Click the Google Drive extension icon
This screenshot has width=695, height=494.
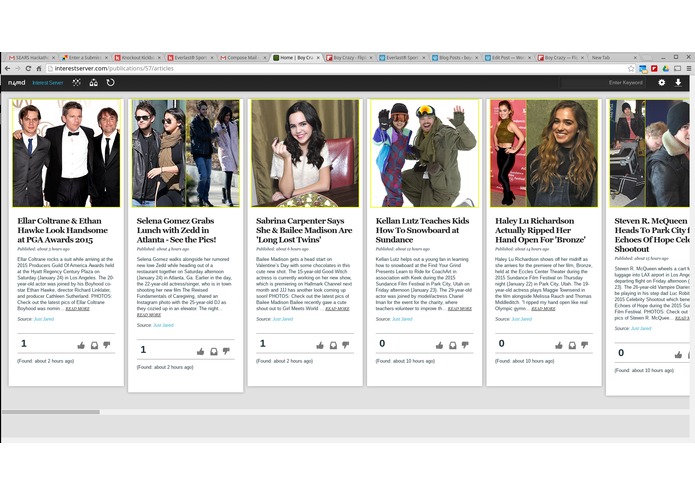pyautogui.click(x=666, y=68)
